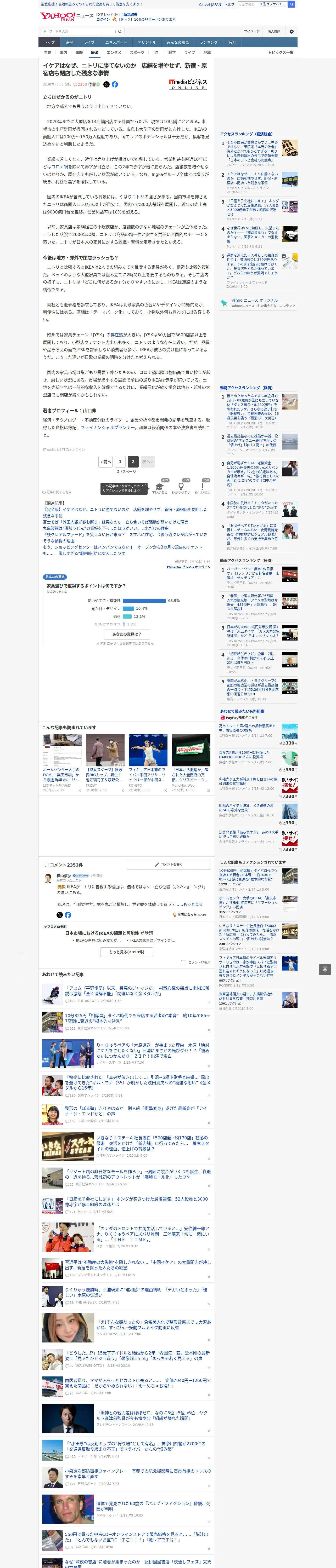Select the 国際 category

coord(79,52)
